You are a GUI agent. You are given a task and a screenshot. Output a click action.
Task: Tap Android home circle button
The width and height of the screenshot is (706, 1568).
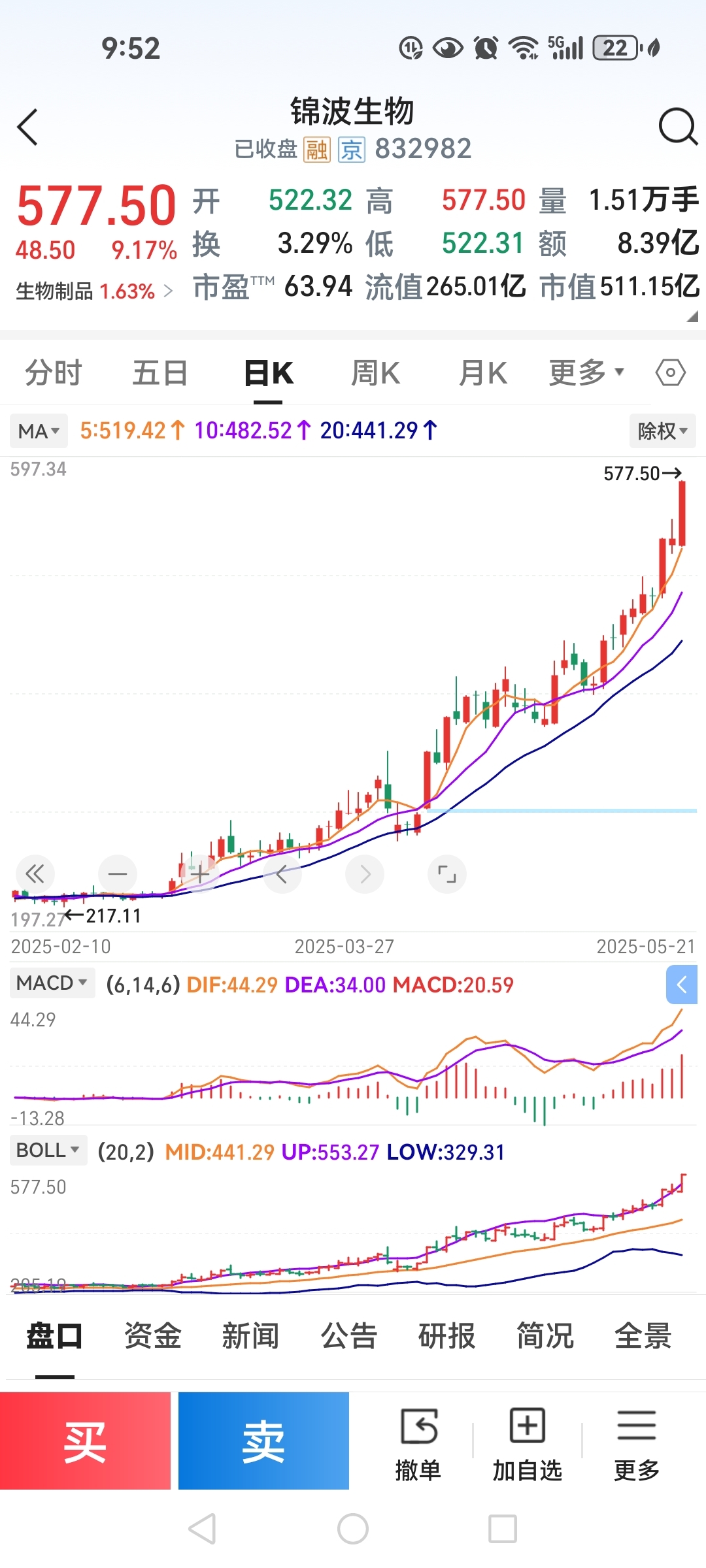point(353,1529)
